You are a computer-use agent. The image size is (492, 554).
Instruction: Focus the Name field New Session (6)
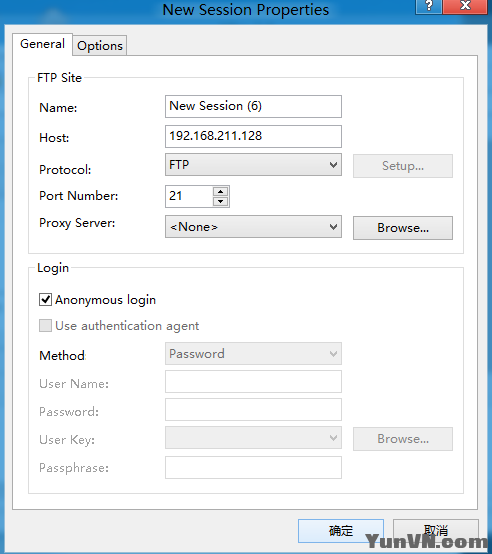click(x=253, y=106)
